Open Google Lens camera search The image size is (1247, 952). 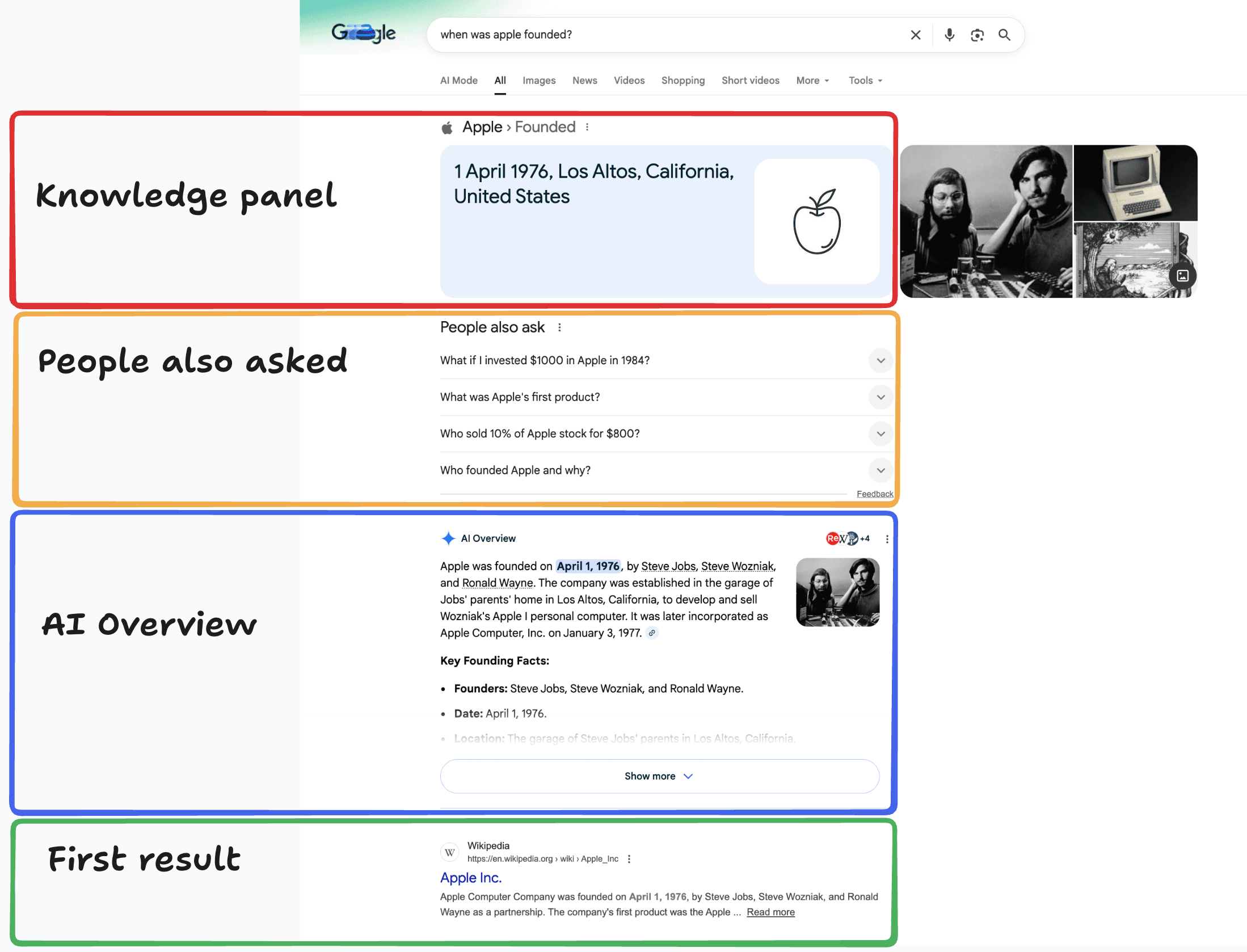pos(977,35)
